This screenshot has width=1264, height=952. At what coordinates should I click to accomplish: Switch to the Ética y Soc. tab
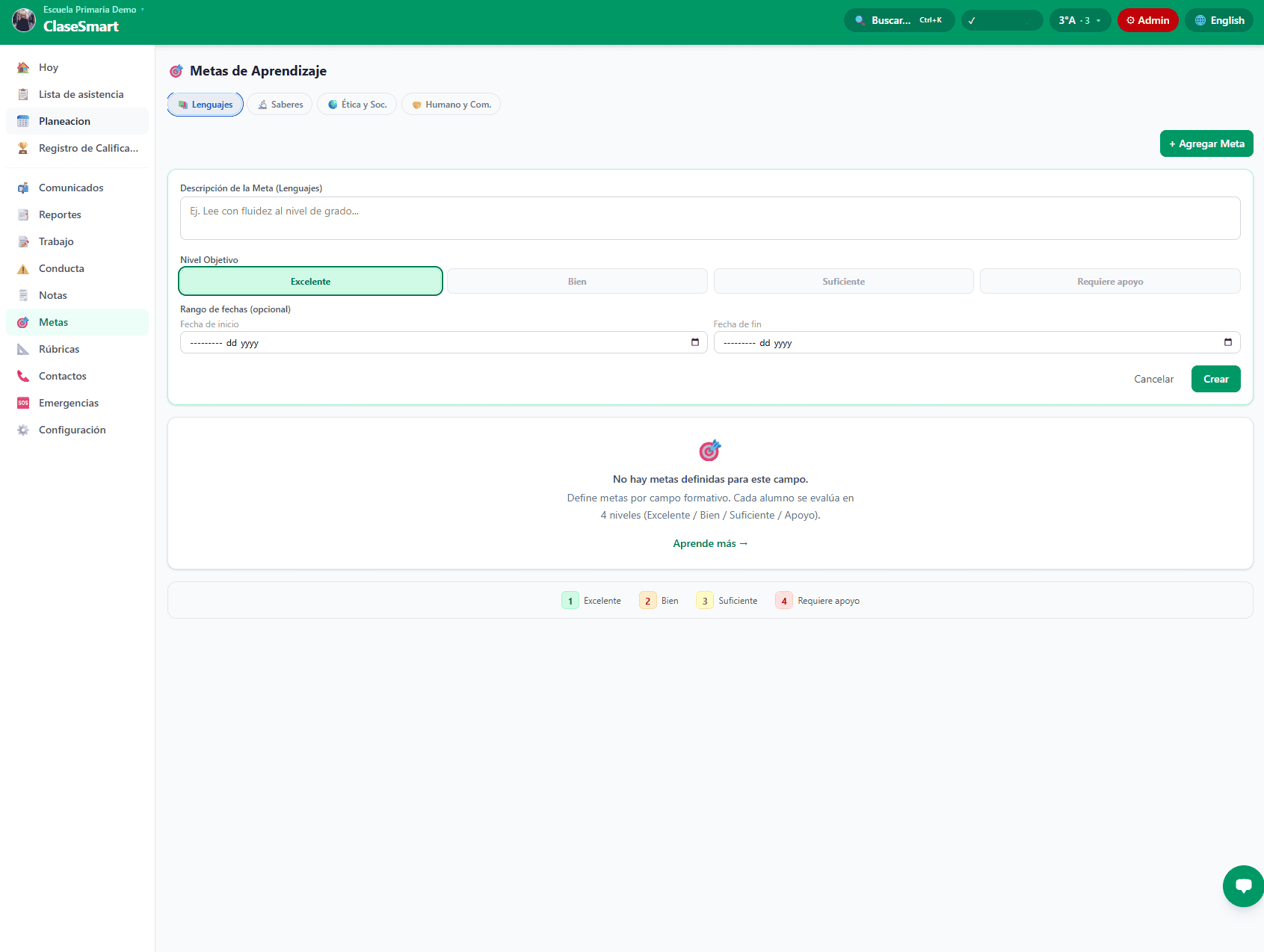tap(357, 105)
